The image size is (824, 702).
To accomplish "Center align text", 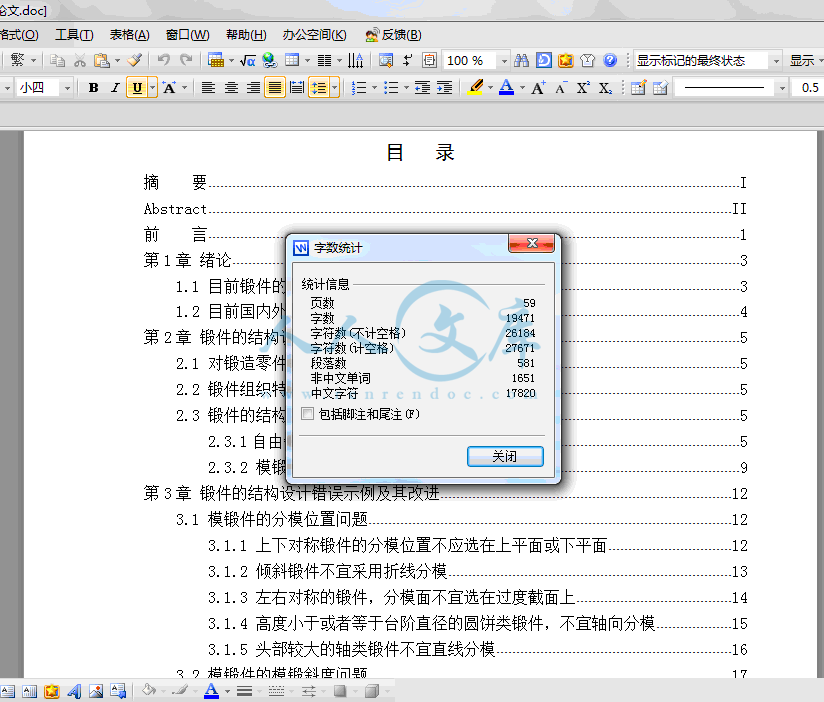I will [x=231, y=88].
